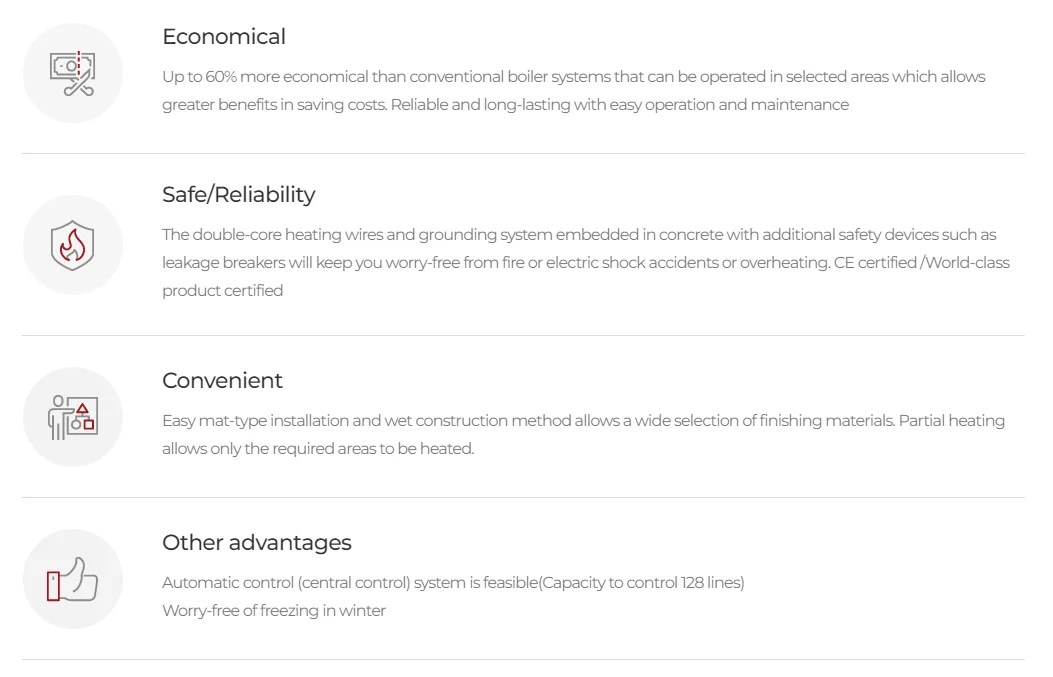Click "allows only the required areas" line
Screen dimensions: 1053x677
click(318, 449)
